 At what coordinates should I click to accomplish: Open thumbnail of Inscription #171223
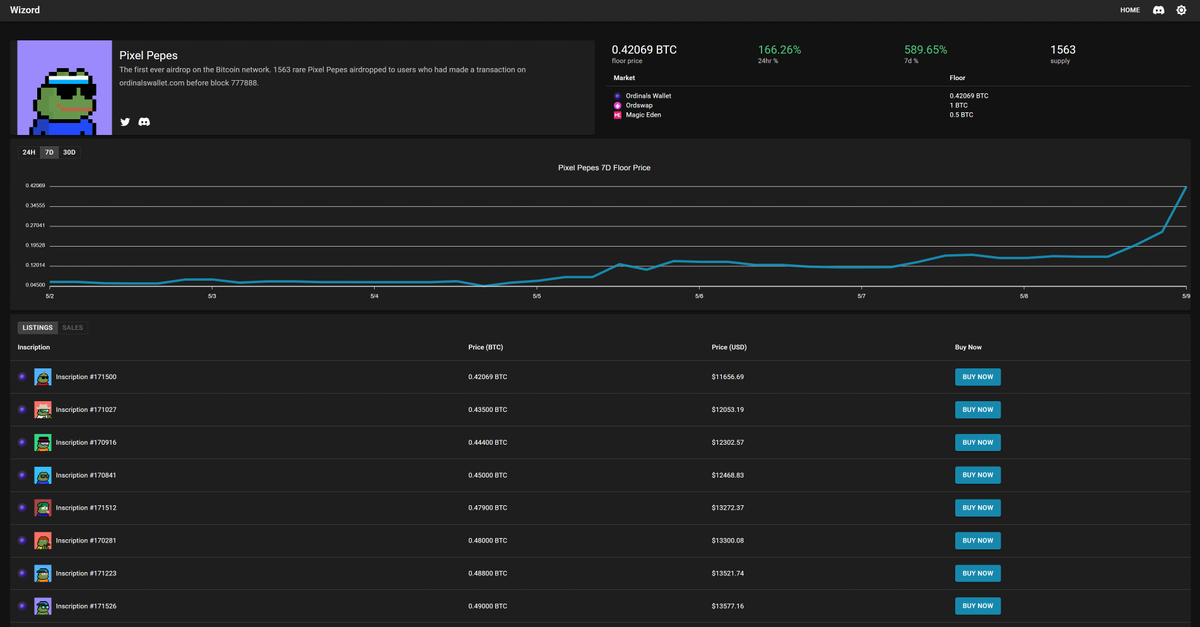coord(43,573)
